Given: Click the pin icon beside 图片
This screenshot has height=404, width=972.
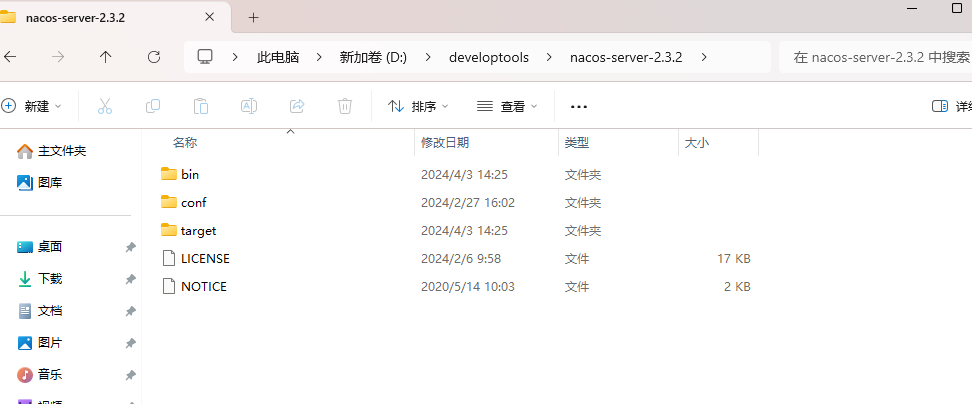Looking at the screenshot, I should point(130,343).
